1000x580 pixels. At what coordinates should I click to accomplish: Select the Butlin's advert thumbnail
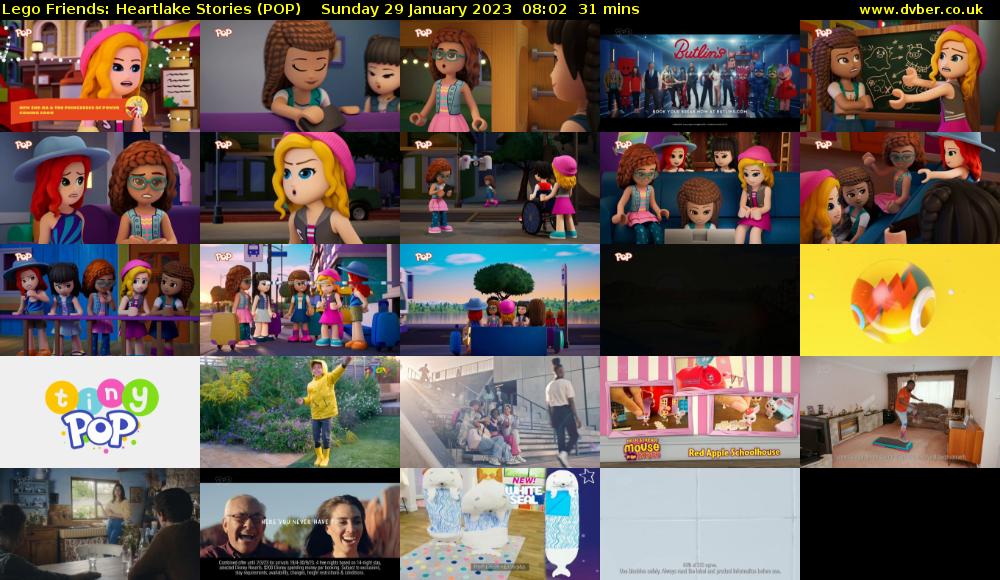(700, 76)
